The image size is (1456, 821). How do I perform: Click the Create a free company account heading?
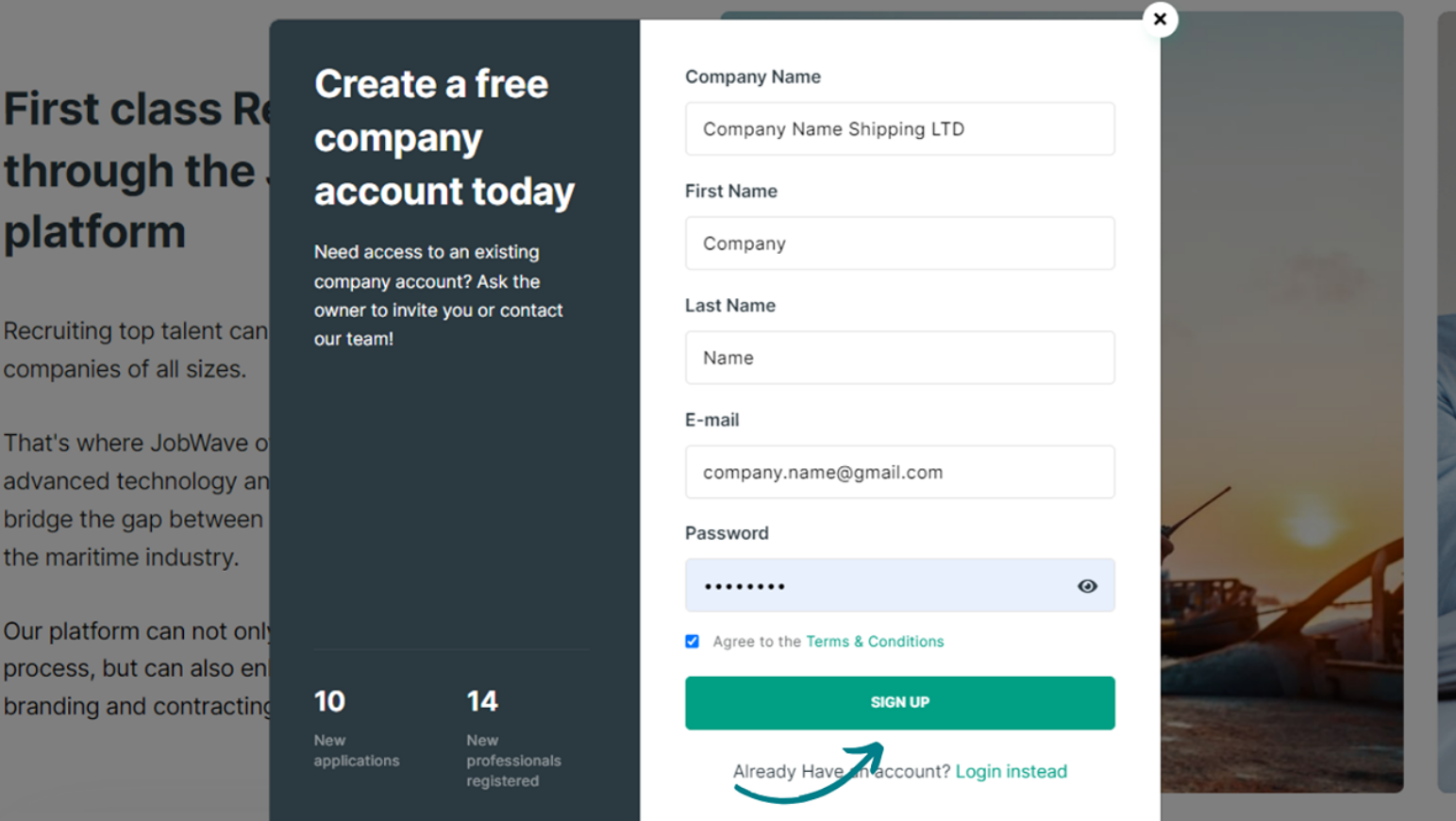[x=443, y=138]
